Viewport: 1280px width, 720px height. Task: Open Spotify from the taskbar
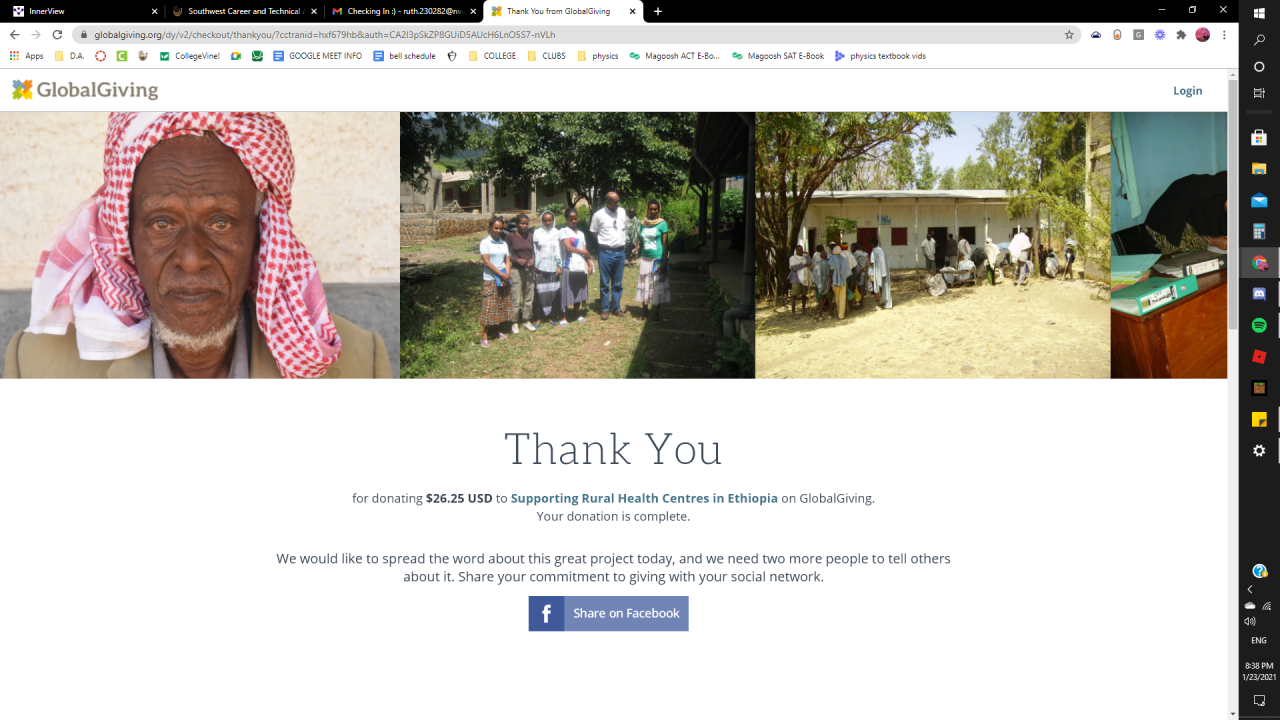1259,325
